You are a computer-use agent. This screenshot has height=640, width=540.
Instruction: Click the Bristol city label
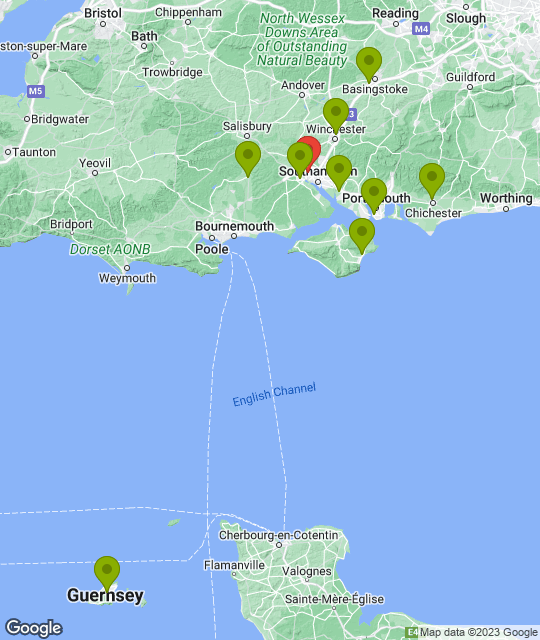click(x=103, y=13)
